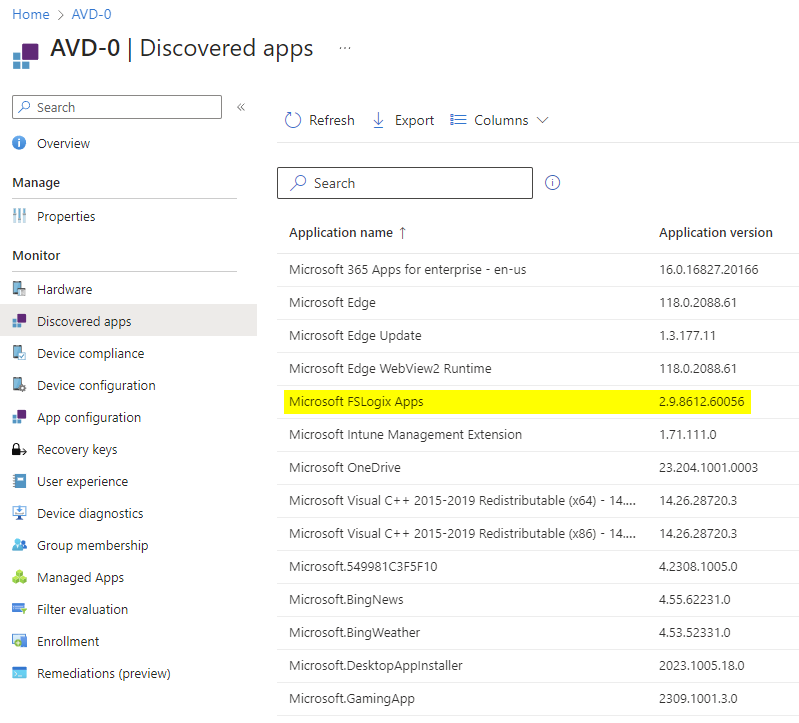Click the AVD-0 breadcrumb link
This screenshot has width=799, height=723.
91,14
